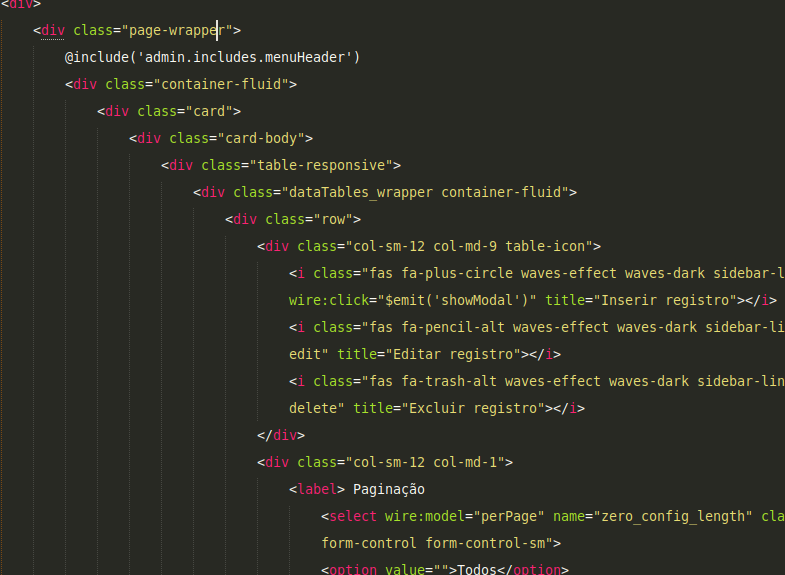Image resolution: width=785 pixels, height=575 pixels.
Task: Click the div class="card" line
Action: click(x=169, y=111)
